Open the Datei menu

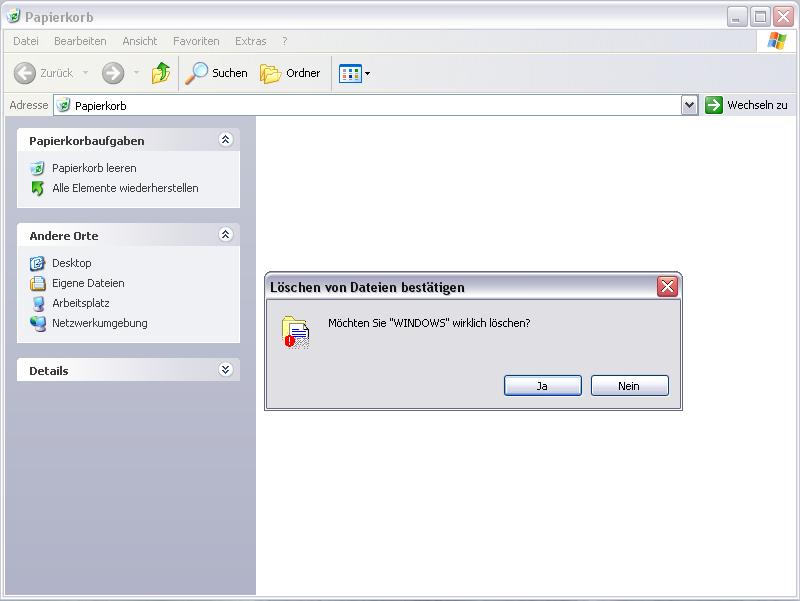click(x=26, y=41)
